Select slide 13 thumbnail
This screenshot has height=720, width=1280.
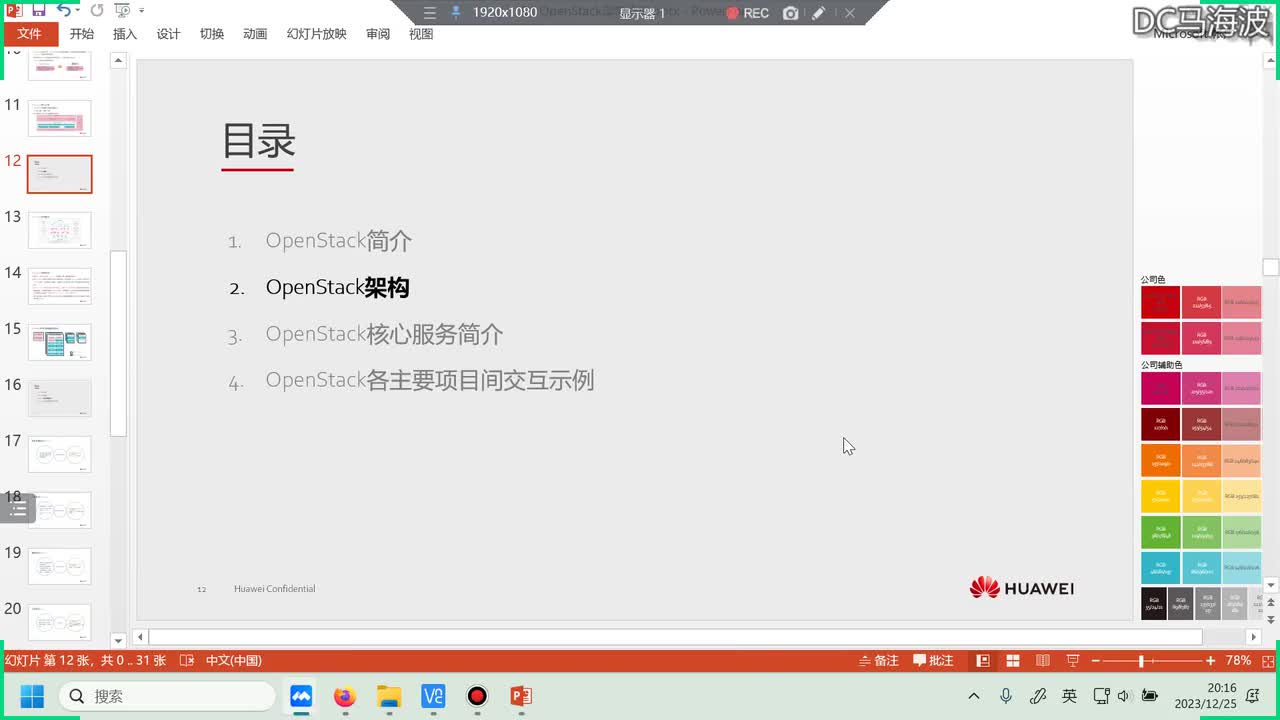click(59, 230)
